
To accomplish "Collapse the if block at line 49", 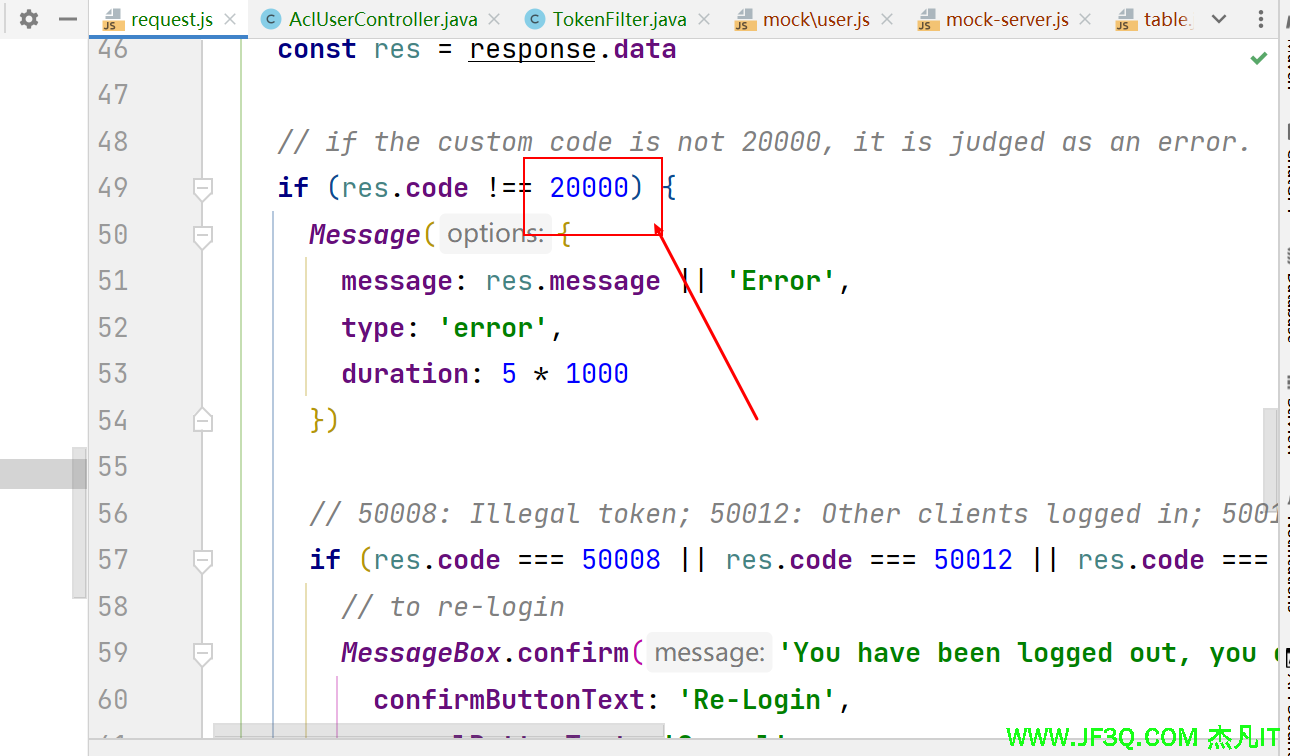I will pyautogui.click(x=203, y=188).
